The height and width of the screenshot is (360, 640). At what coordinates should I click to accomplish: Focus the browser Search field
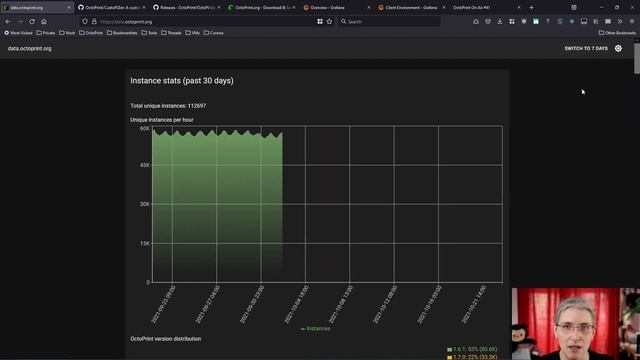[x=390, y=22]
